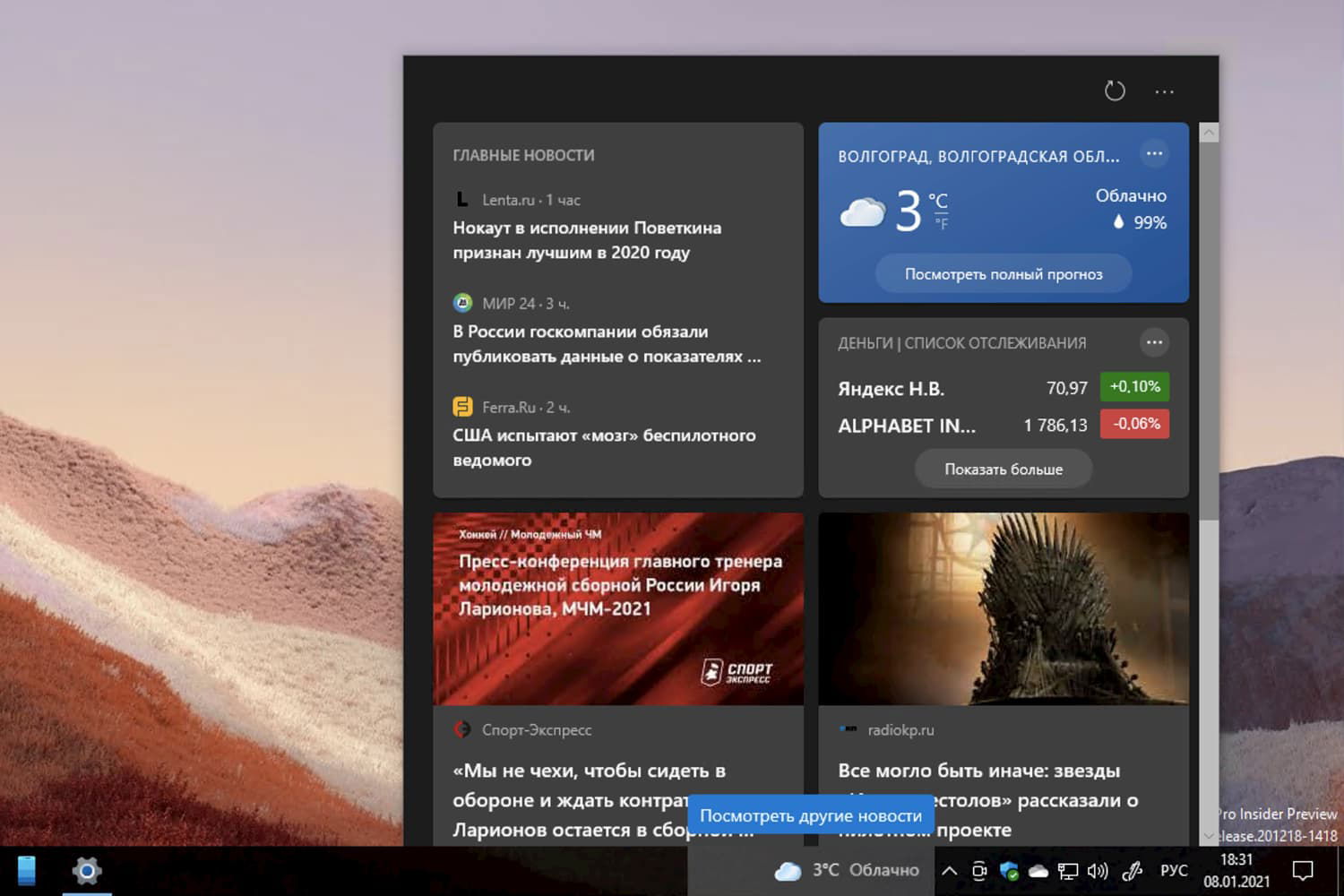Screen dimensions: 1344x896
Task: Click the РУС input language indicator
Action: 1173,871
